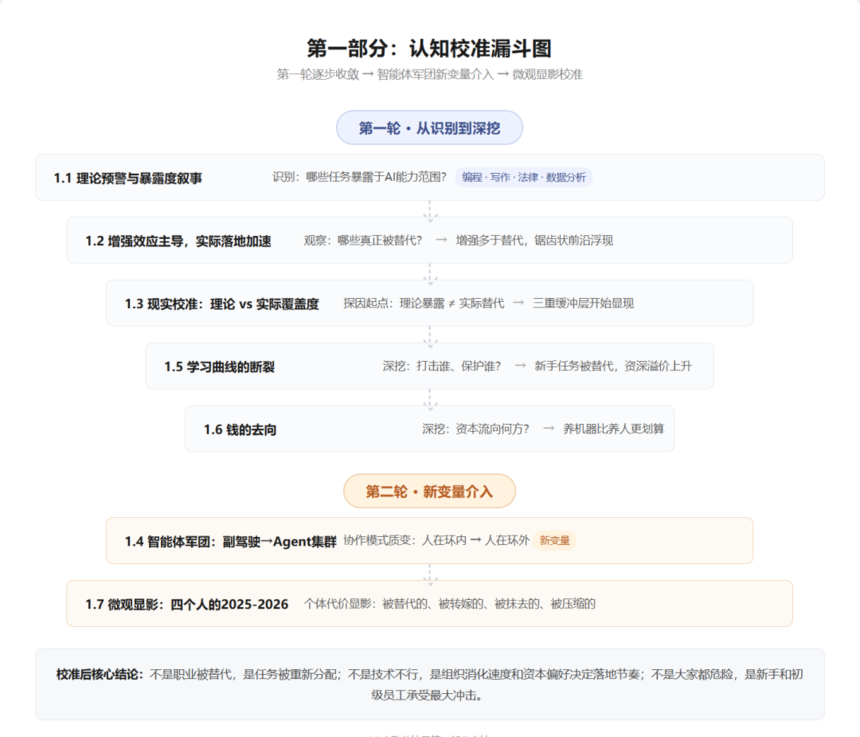The width and height of the screenshot is (860, 737).
Task: Click the arrow after 资本流向何方?
Action: tap(548, 429)
